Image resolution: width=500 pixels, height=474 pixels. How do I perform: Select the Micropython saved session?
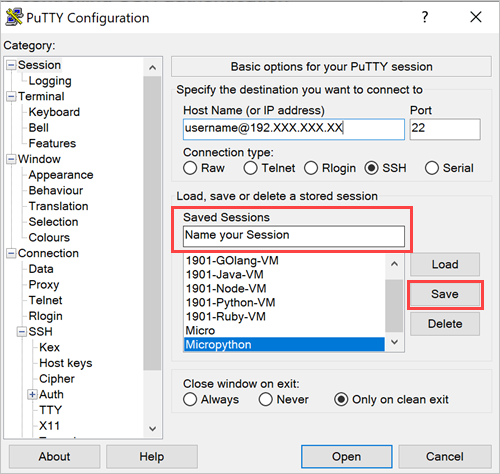(x=284, y=344)
